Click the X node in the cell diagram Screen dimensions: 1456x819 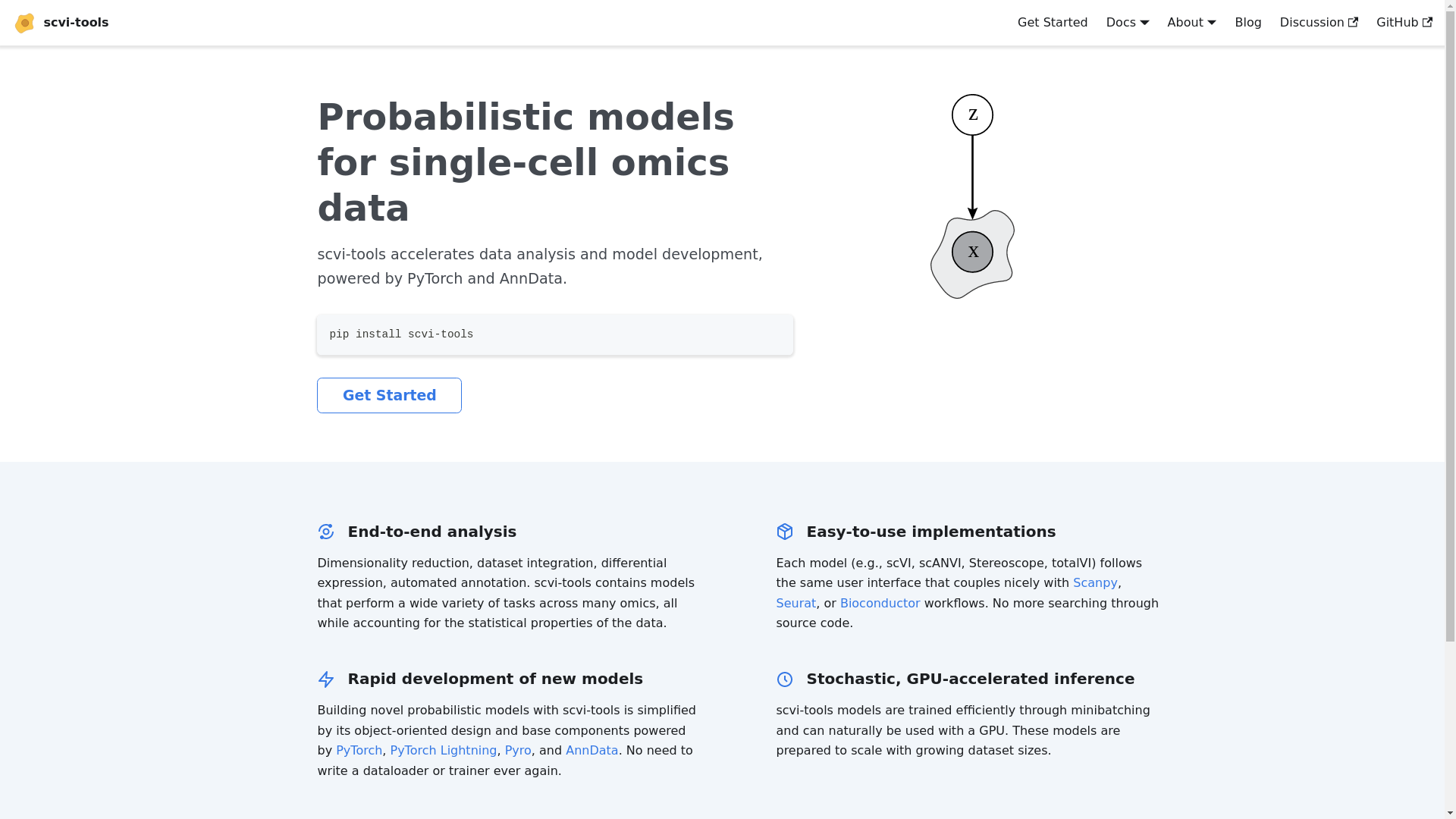pyautogui.click(x=972, y=252)
